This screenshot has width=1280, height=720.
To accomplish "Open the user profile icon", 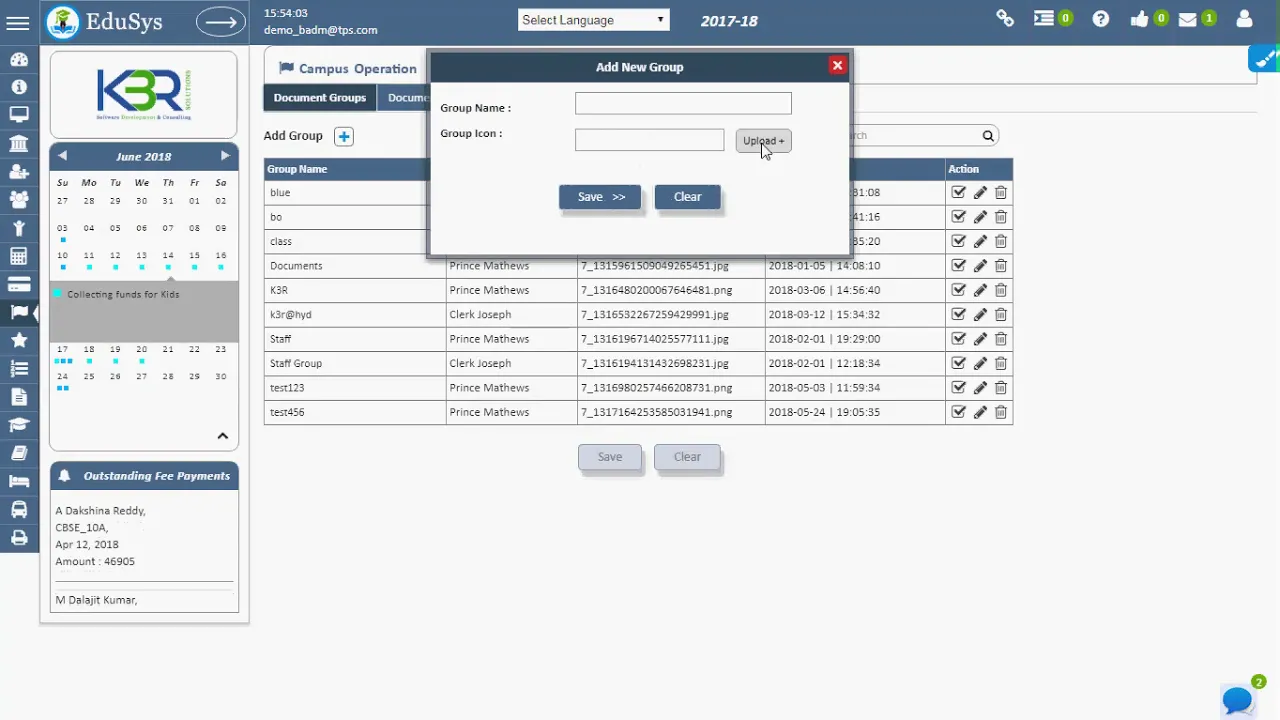I will (1244, 19).
